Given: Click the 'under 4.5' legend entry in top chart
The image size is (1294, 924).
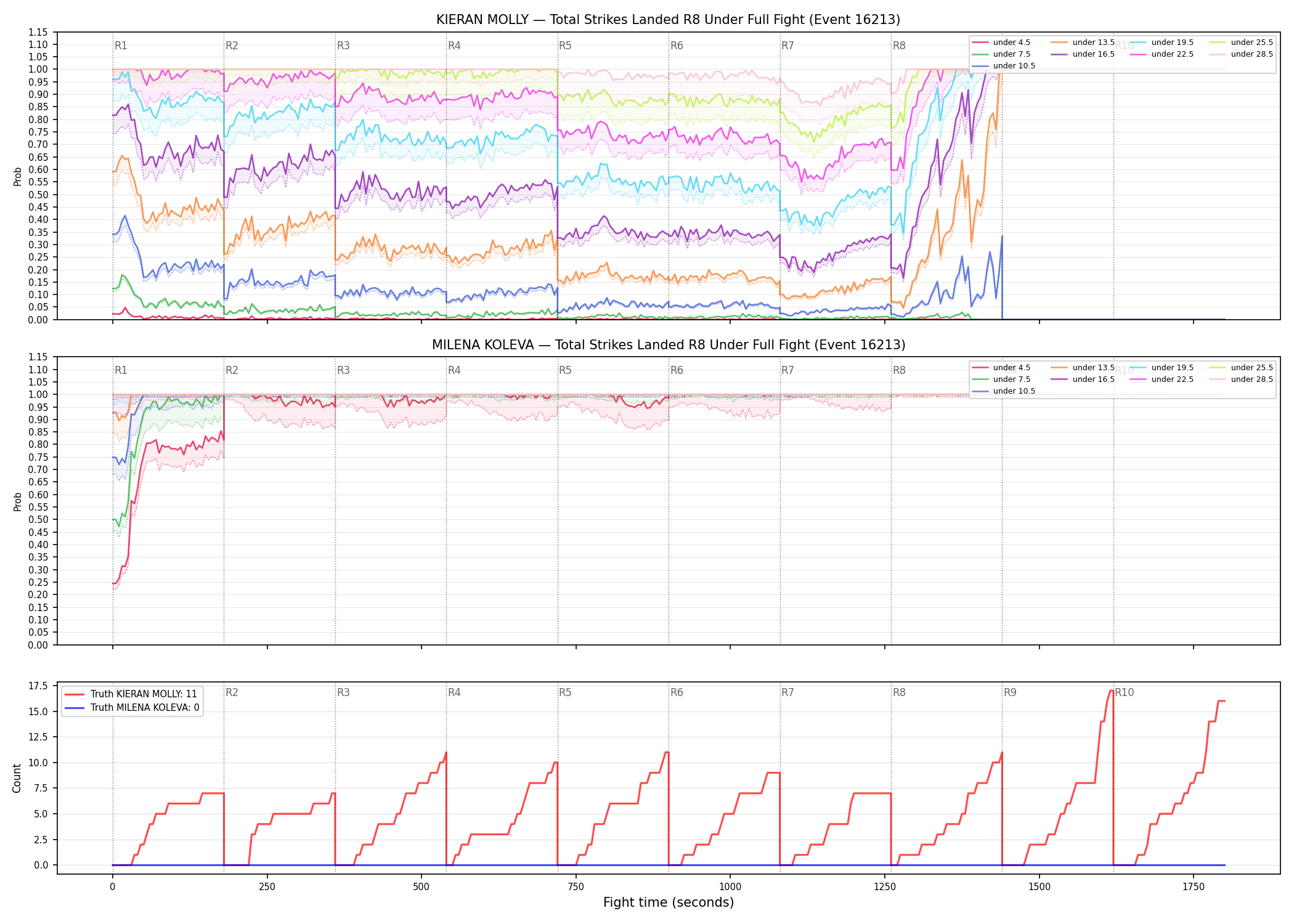Looking at the screenshot, I should [1001, 43].
